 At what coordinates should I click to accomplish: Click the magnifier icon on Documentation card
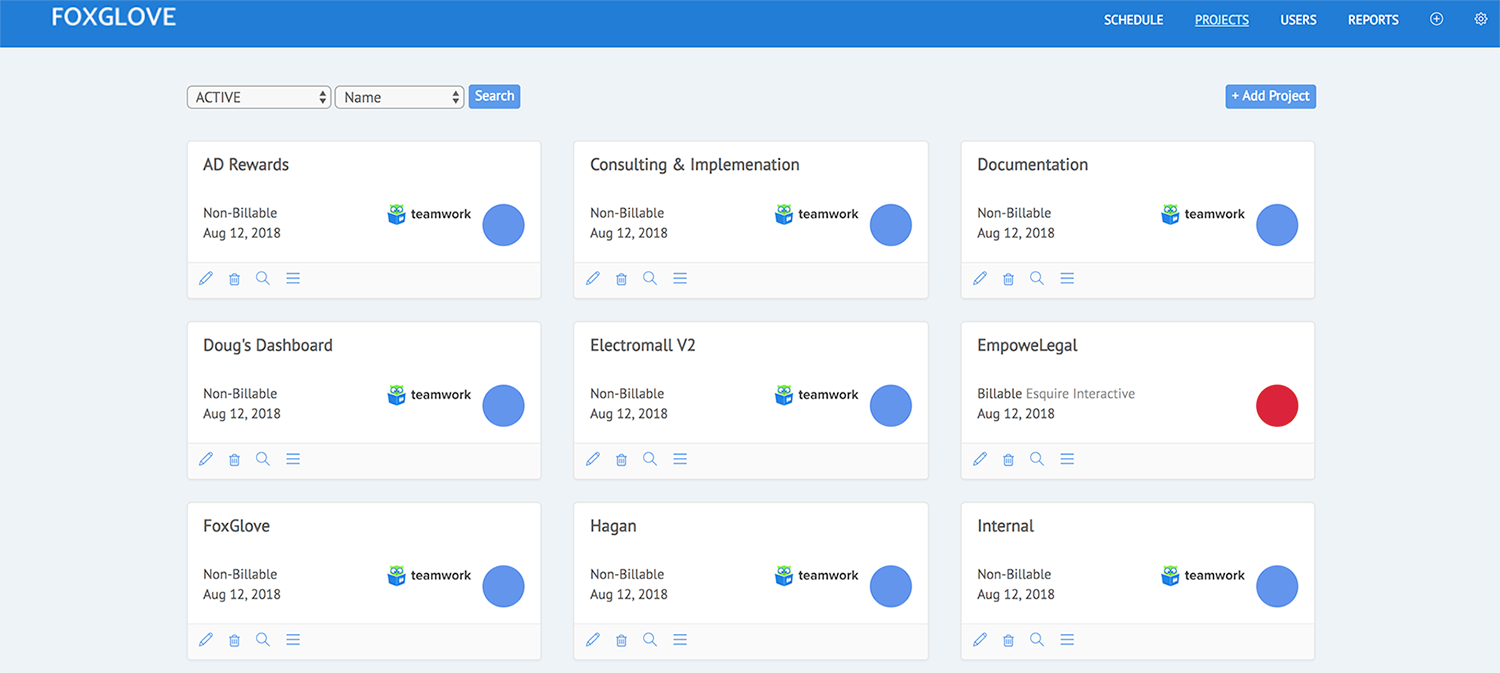tap(1037, 279)
